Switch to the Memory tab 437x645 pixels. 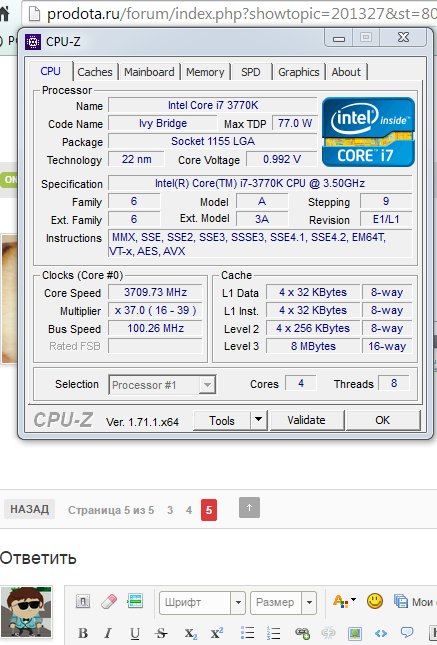[x=205, y=72]
